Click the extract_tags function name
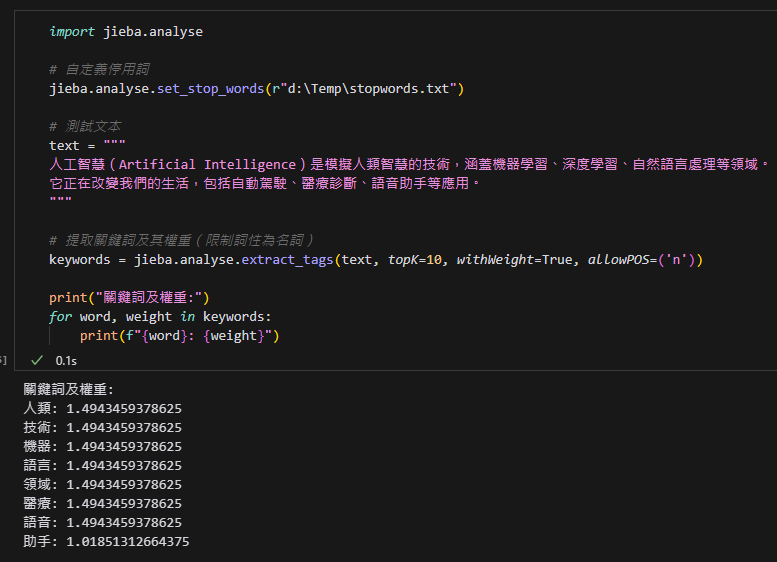This screenshot has height=562, width=777. pos(287,260)
